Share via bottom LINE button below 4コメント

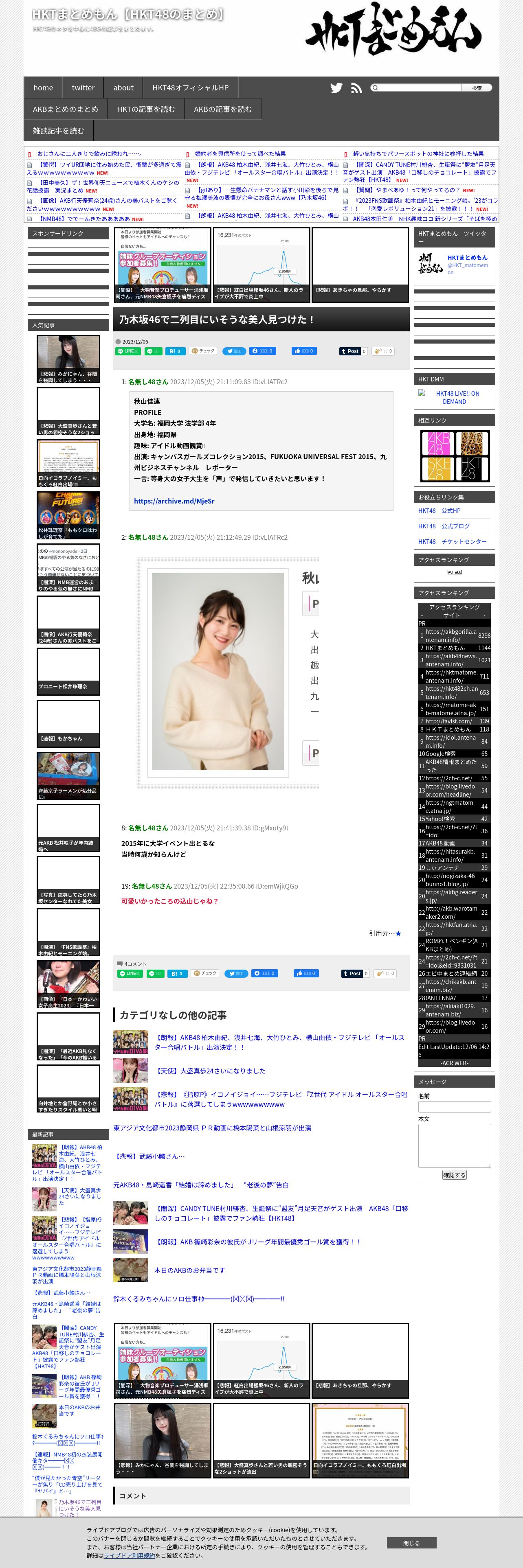130,974
